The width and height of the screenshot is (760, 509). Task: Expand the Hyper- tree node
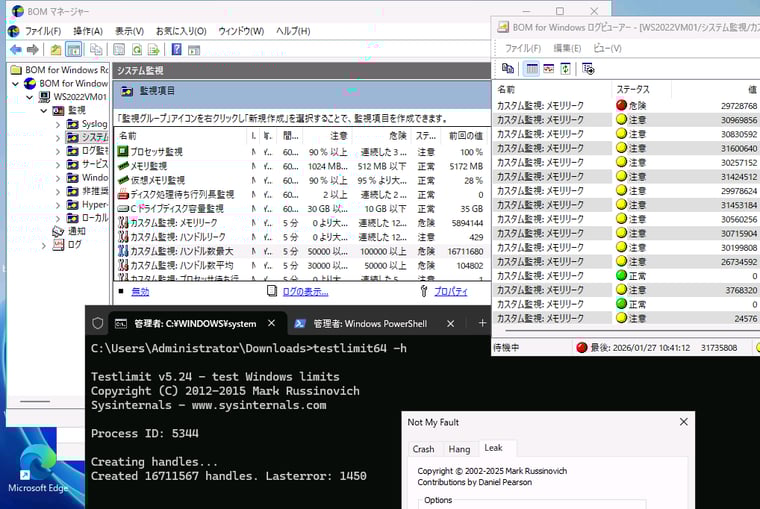pyautogui.click(x=58, y=205)
